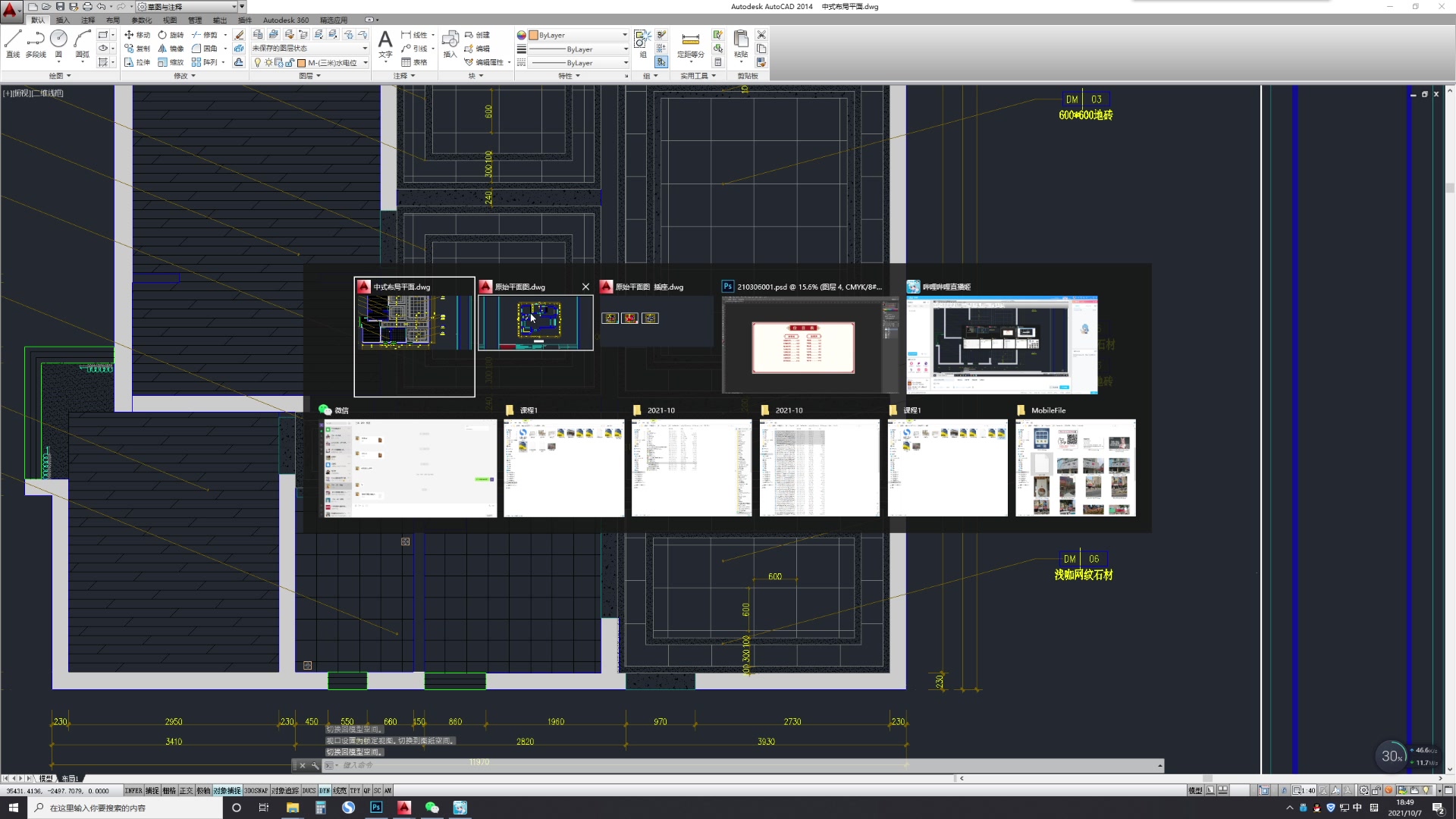The height and width of the screenshot is (819, 1456).
Task: Plot the drawing using the printer icon
Action: 87,7
